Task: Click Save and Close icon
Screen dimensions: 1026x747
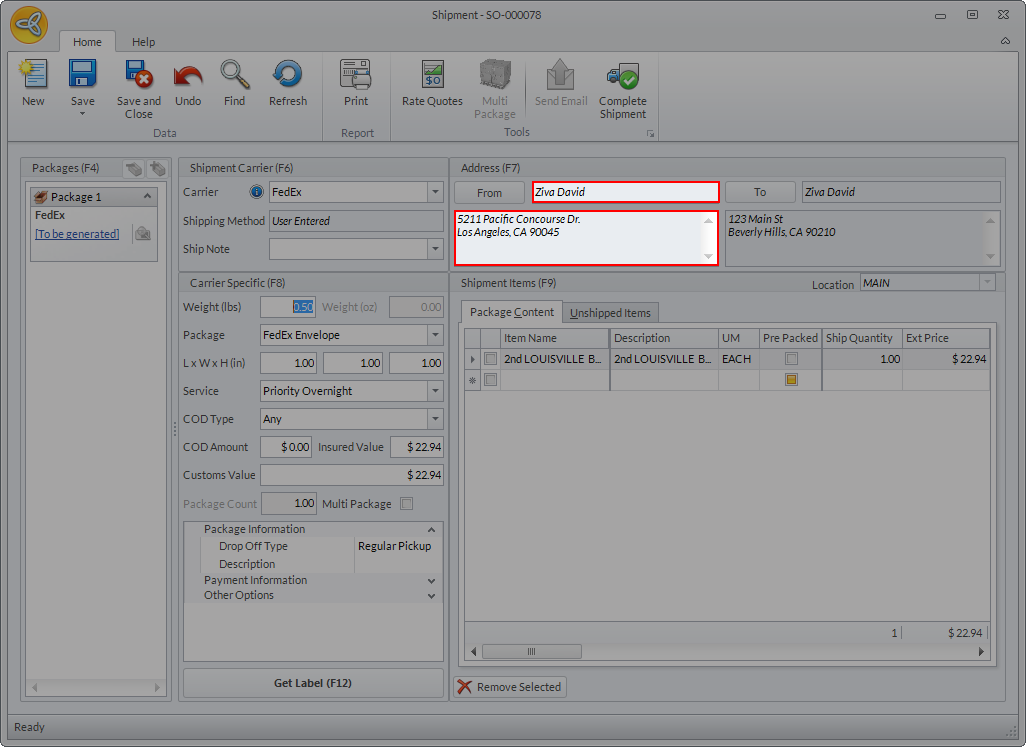Action: (x=138, y=76)
